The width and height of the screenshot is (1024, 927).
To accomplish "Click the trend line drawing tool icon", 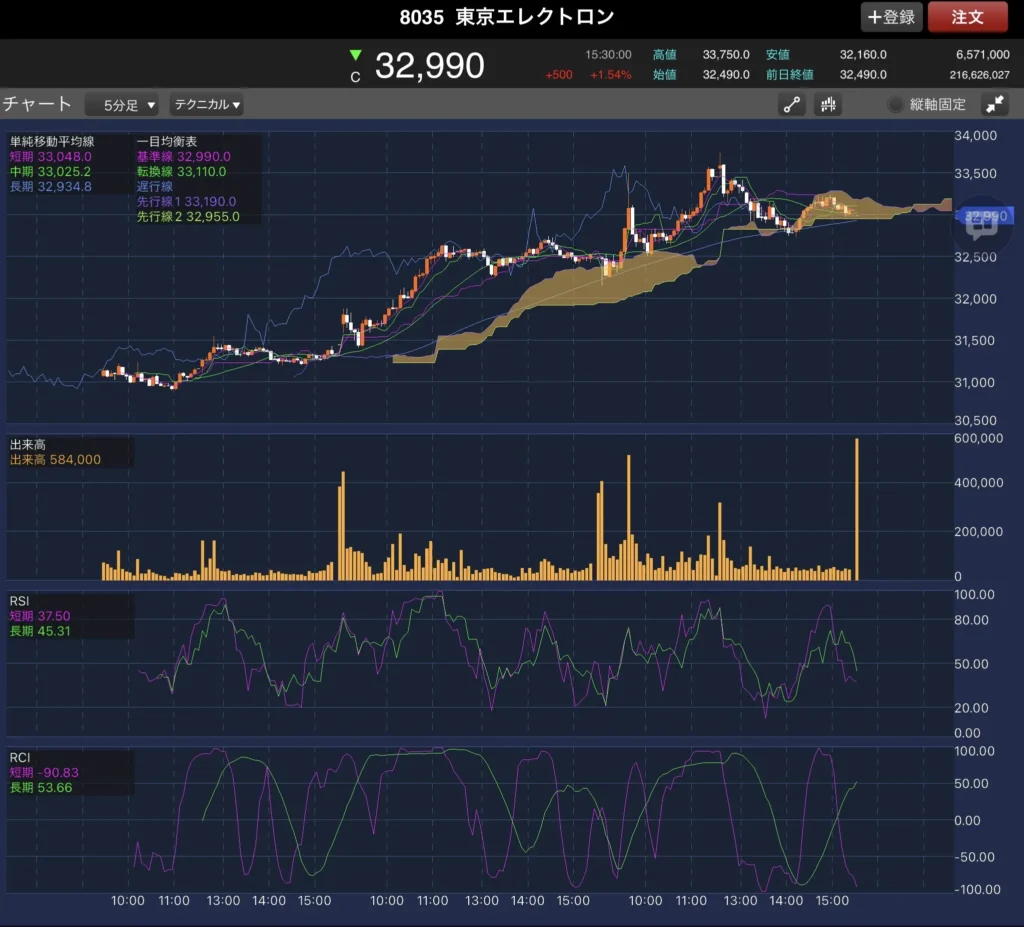I will (x=793, y=104).
